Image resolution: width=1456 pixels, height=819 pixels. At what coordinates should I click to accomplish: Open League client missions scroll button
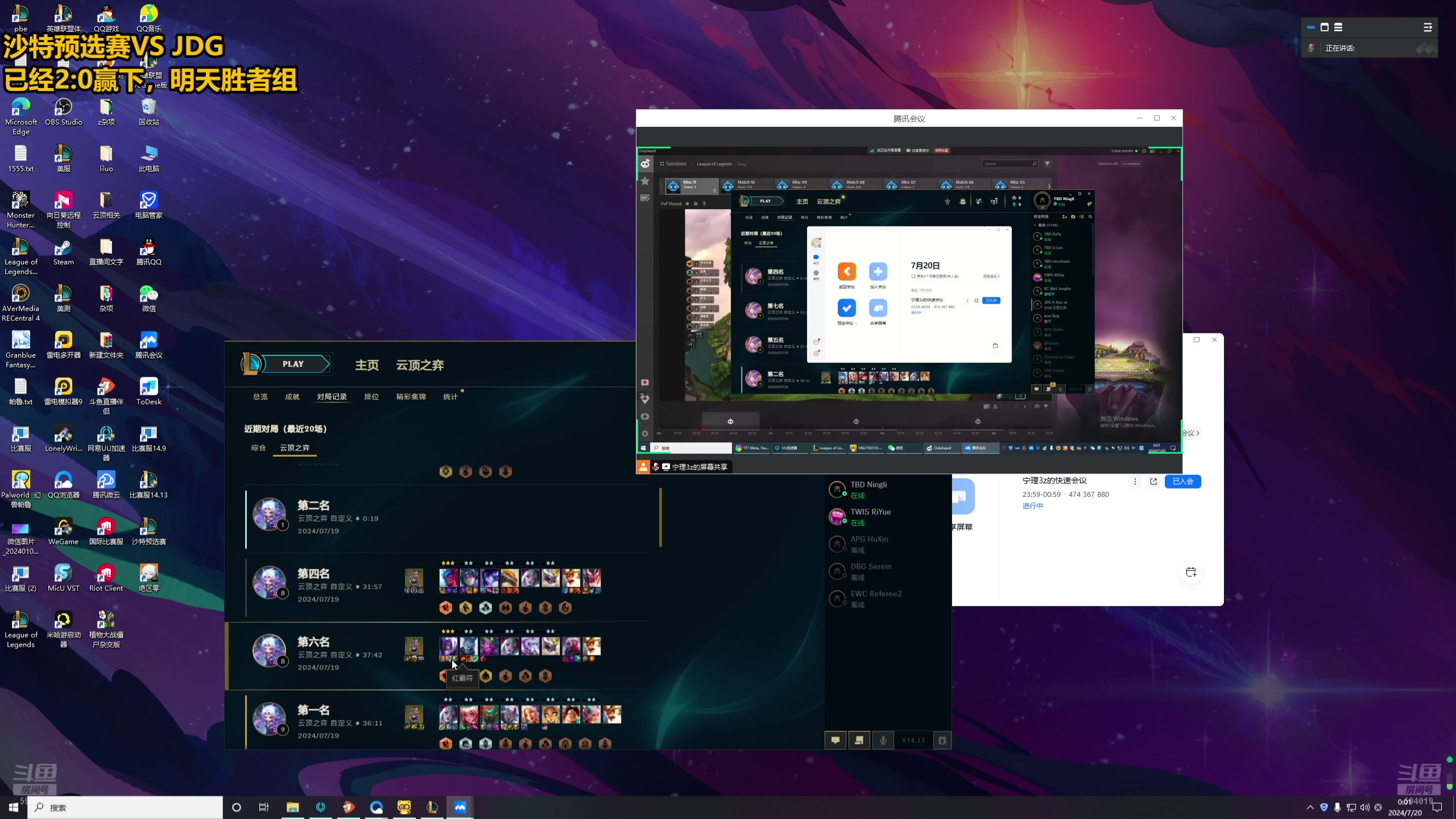tap(859, 740)
